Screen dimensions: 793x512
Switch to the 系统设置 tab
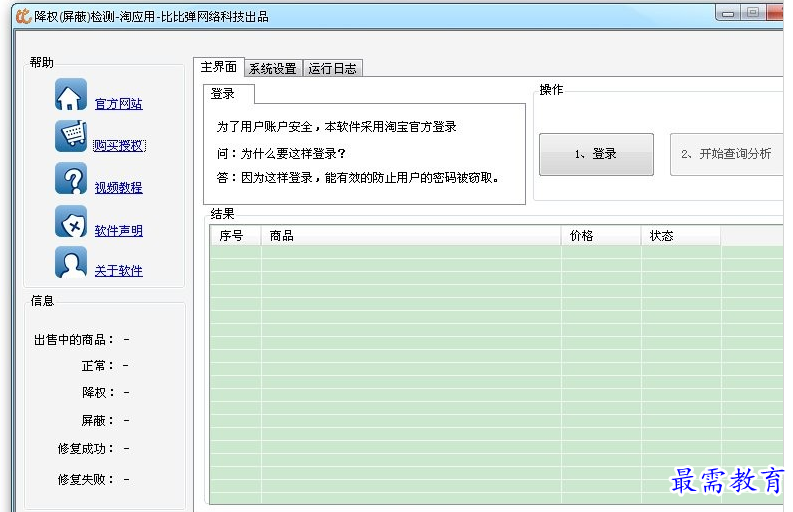[273, 68]
